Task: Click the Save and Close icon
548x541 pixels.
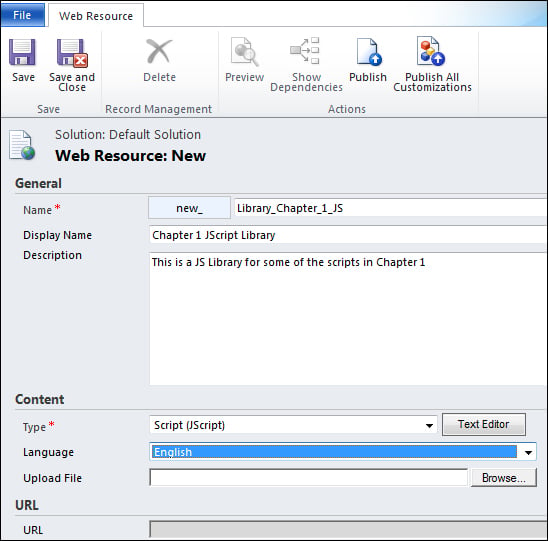Action: [x=72, y=53]
